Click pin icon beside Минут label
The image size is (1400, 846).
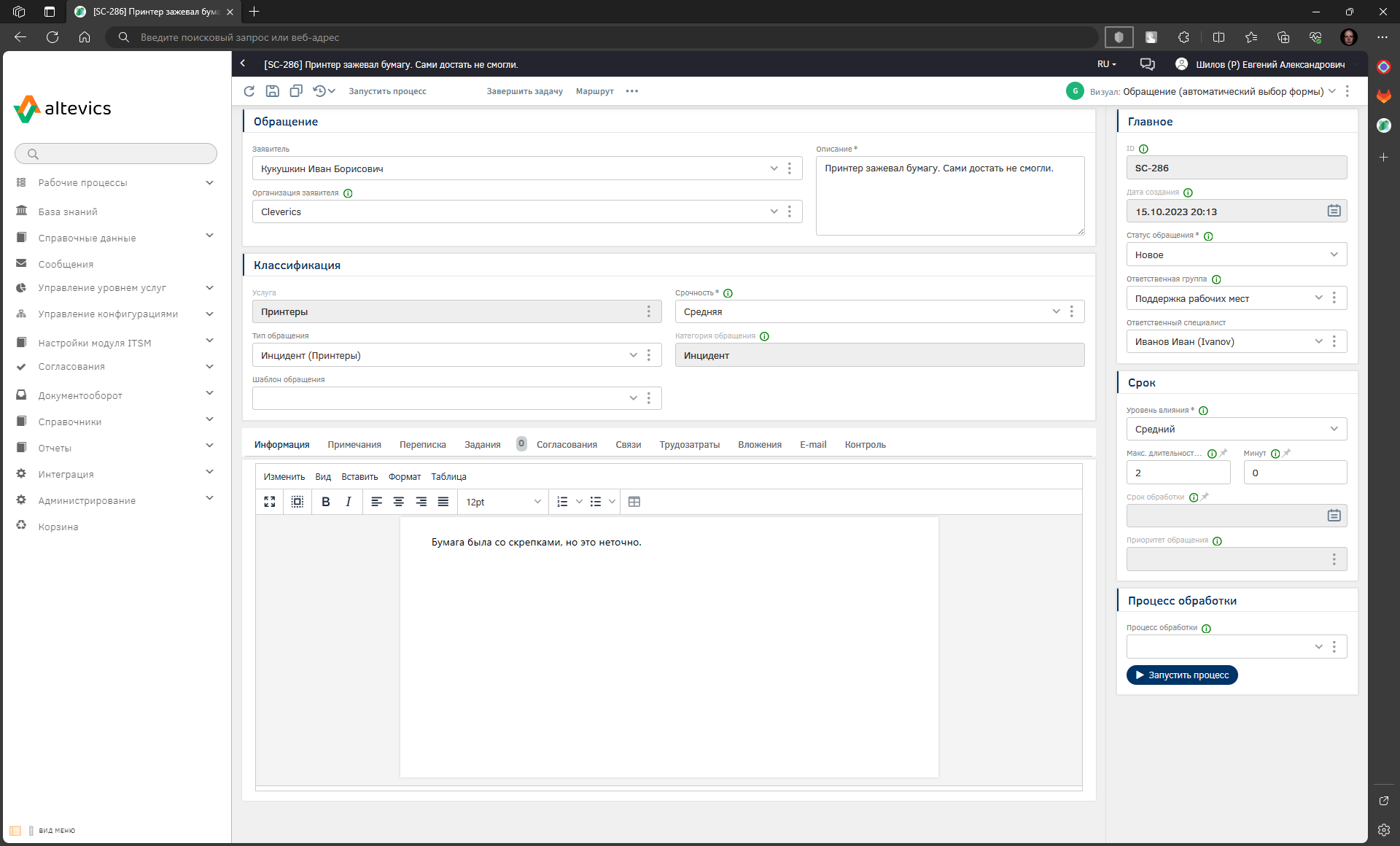pos(1287,453)
